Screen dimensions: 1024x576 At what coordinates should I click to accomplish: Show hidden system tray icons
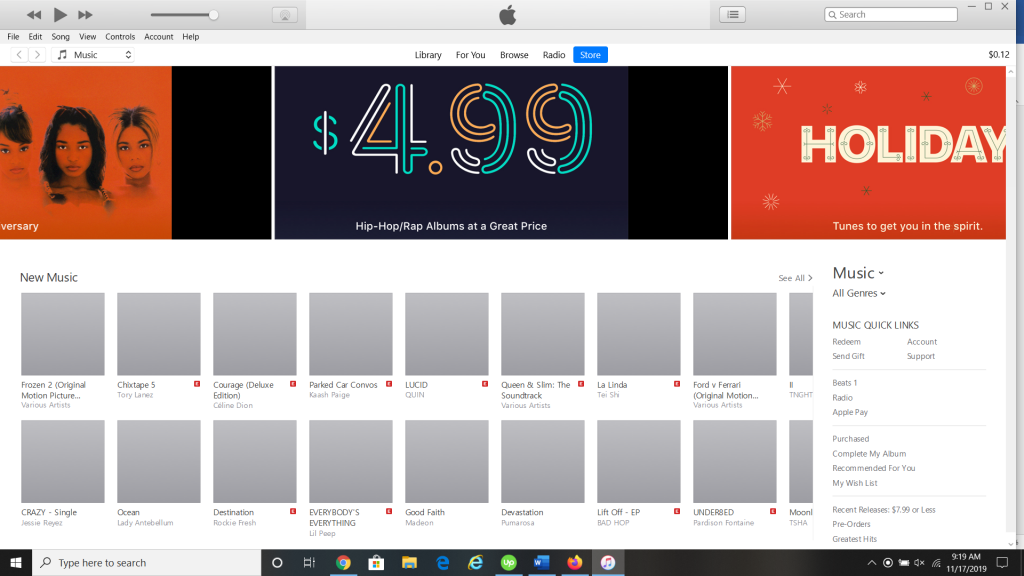[x=872, y=563]
